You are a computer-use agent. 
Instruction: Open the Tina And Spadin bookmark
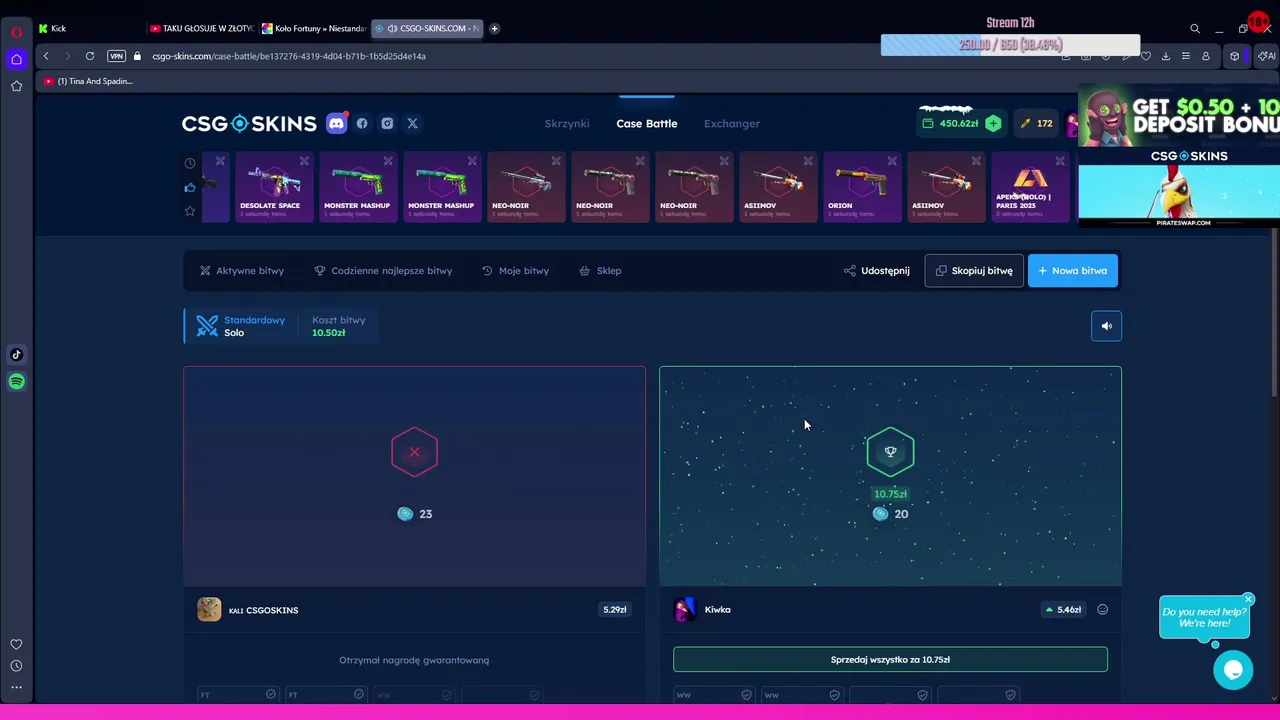tap(88, 81)
